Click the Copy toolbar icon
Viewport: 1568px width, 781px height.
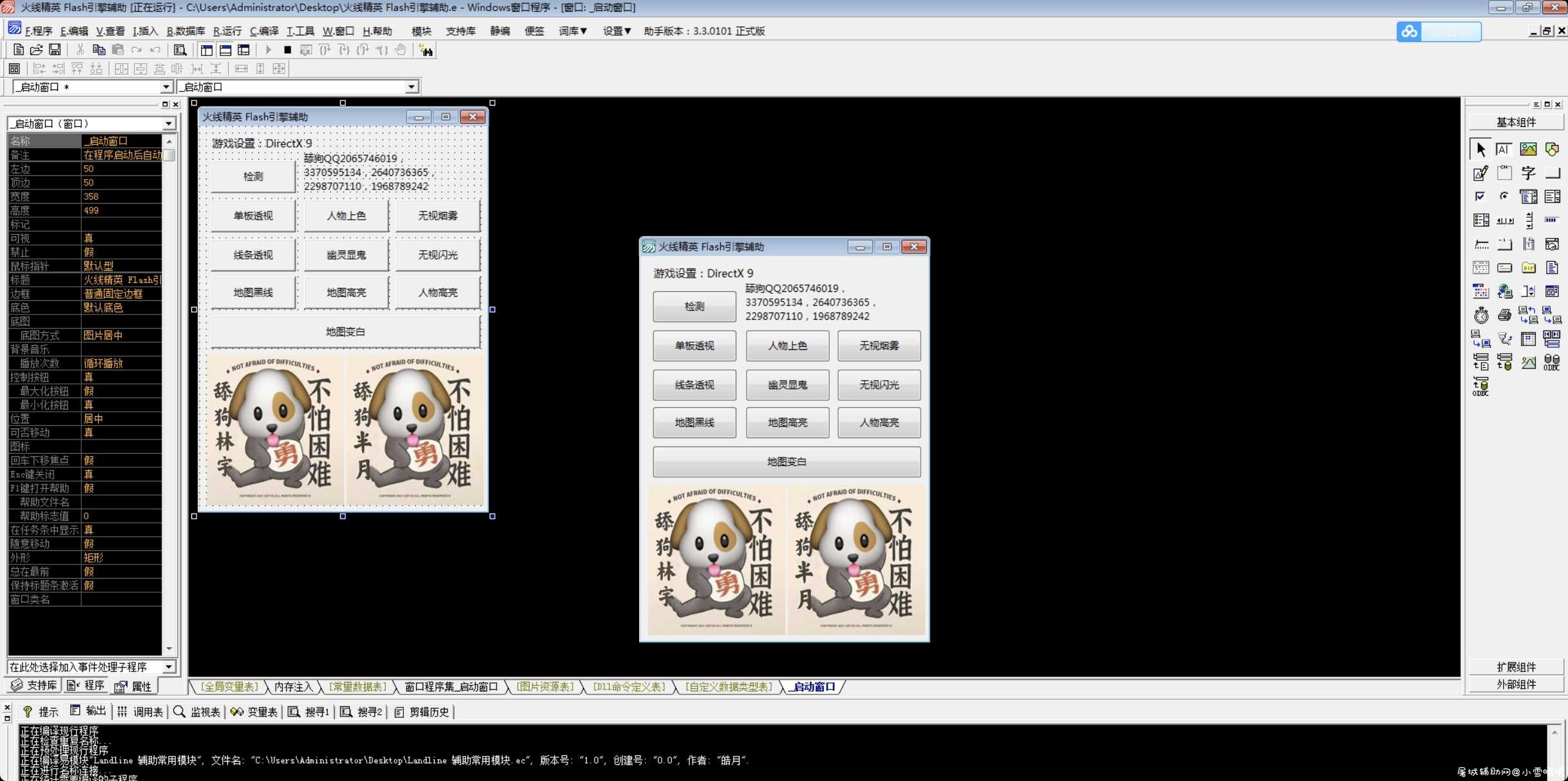[99, 50]
